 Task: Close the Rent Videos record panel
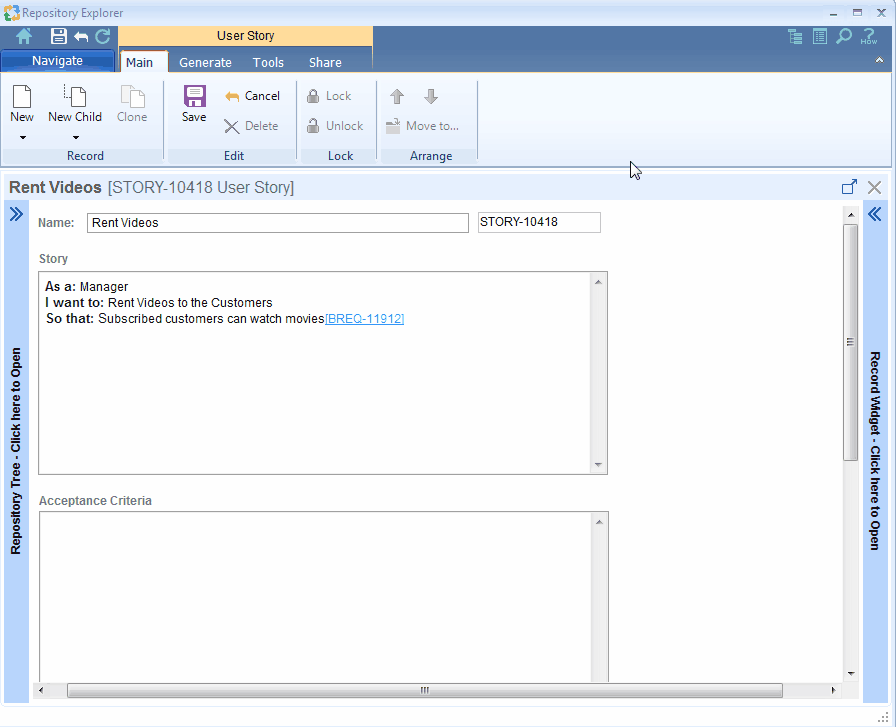(x=874, y=187)
